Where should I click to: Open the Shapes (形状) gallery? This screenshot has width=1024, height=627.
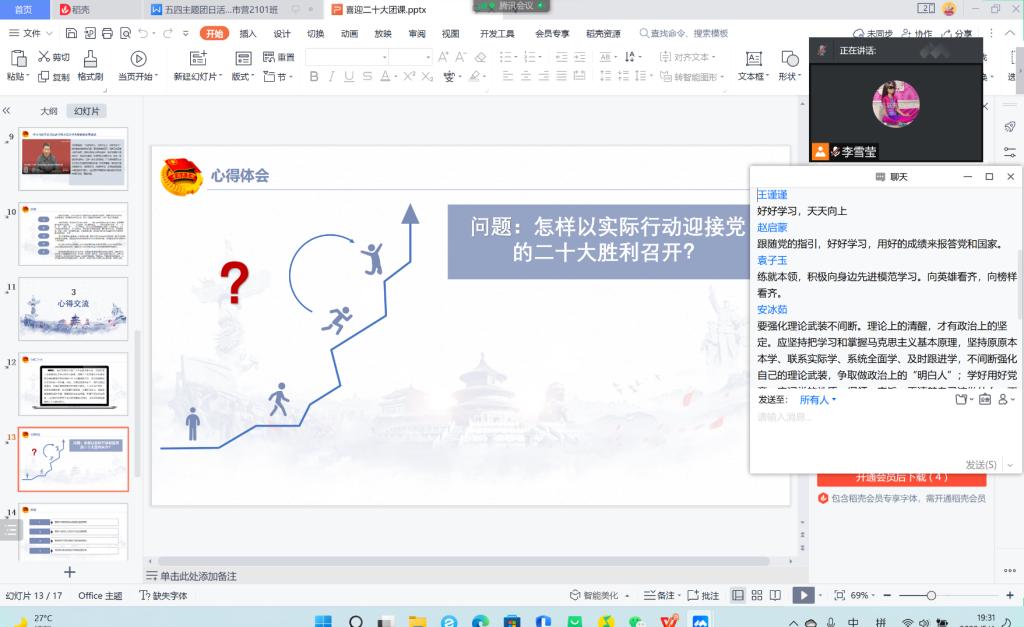click(x=790, y=65)
